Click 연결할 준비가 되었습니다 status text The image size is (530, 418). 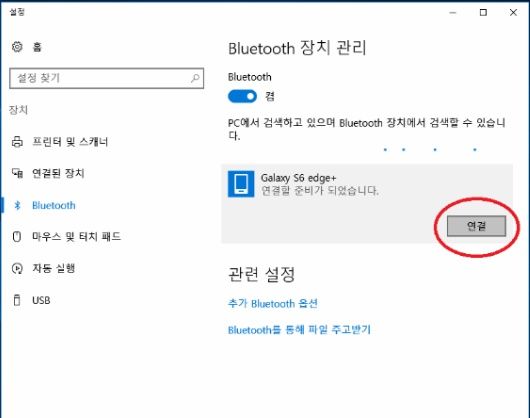[320, 190]
